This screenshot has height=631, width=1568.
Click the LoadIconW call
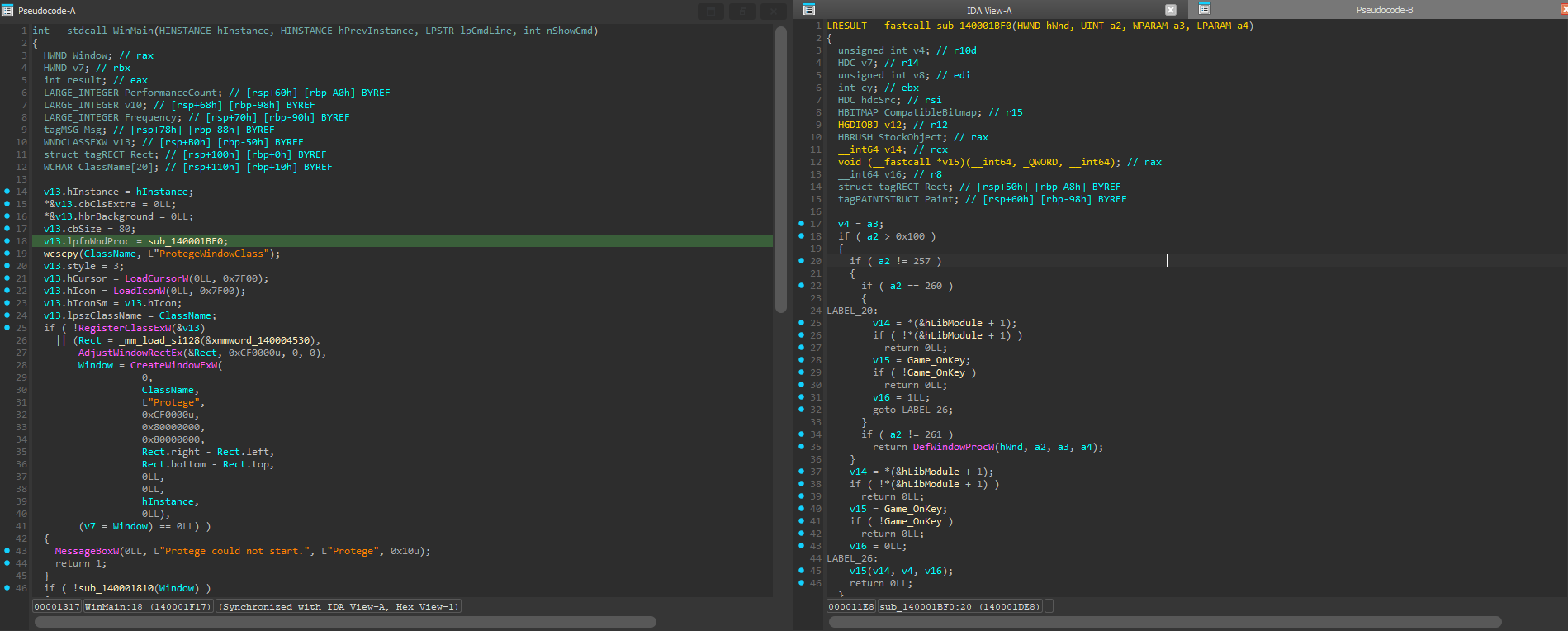pyautogui.click(x=139, y=291)
